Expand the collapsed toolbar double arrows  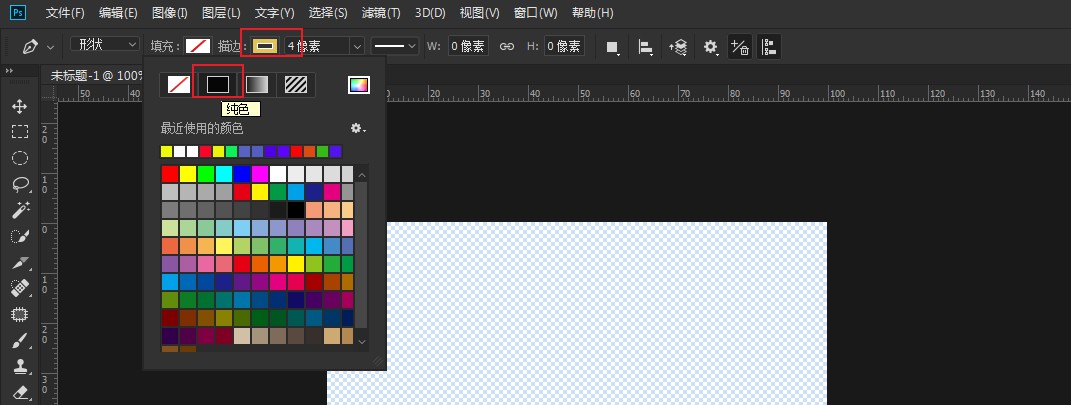(9, 71)
